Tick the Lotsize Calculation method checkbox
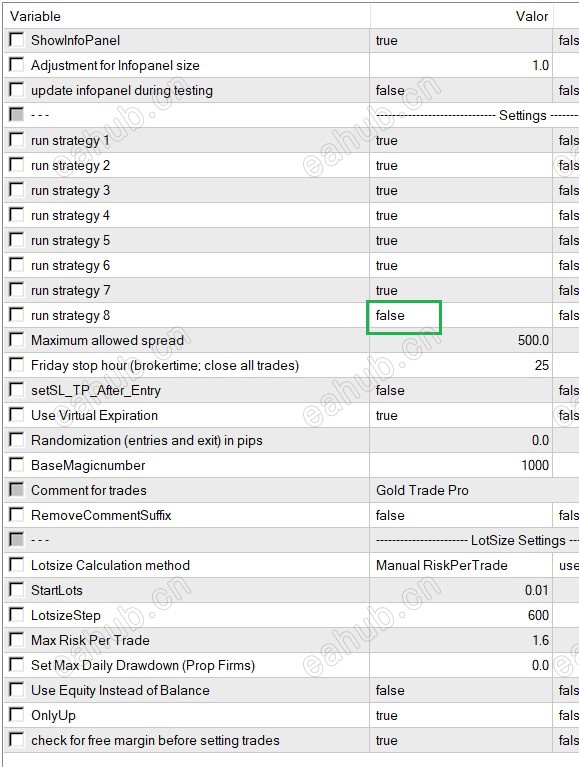This screenshot has width=579, height=767. (x=17, y=564)
